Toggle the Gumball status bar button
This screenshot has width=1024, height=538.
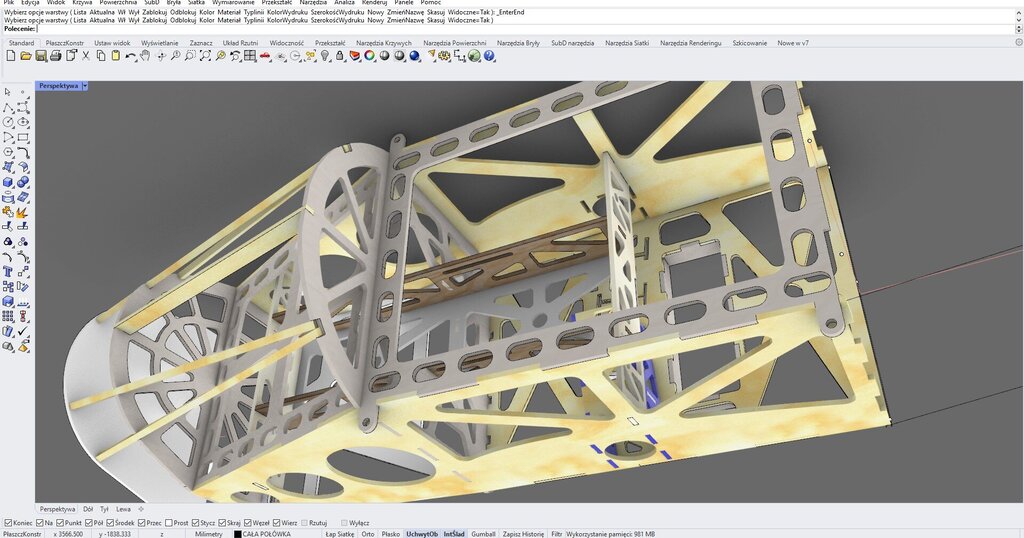coord(483,534)
